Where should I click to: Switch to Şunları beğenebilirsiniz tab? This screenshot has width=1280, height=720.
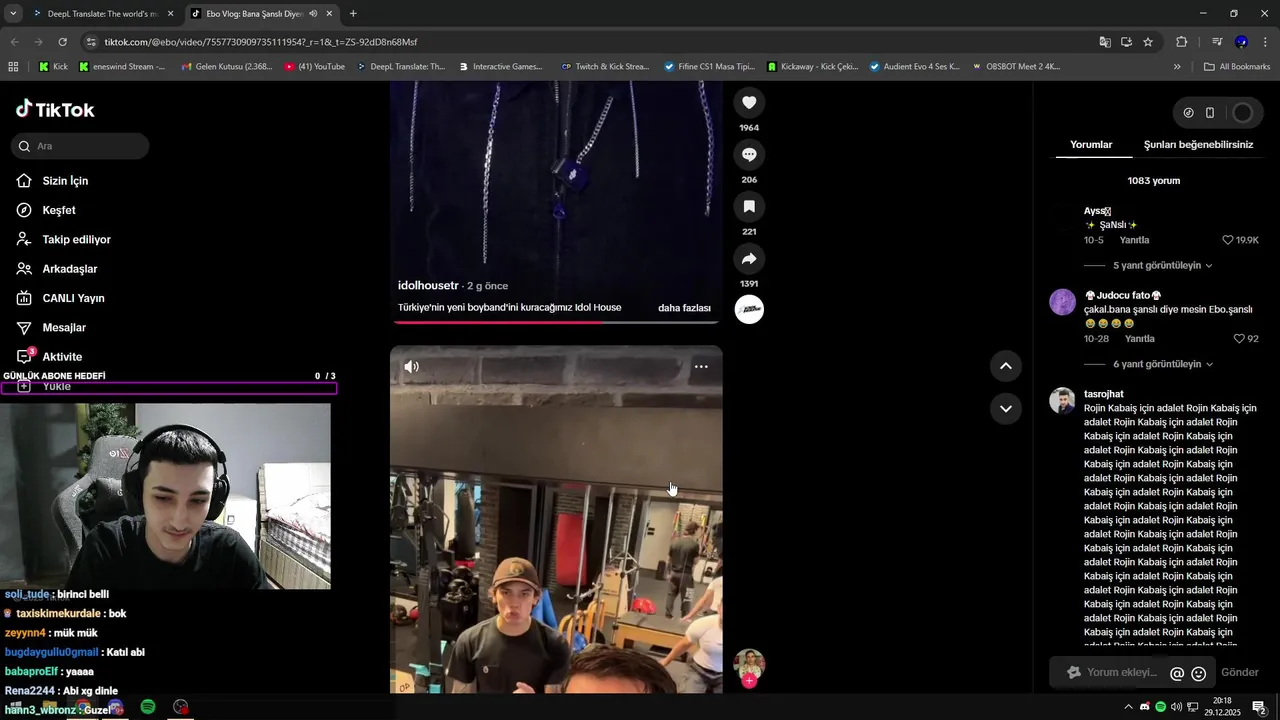[x=1198, y=145]
